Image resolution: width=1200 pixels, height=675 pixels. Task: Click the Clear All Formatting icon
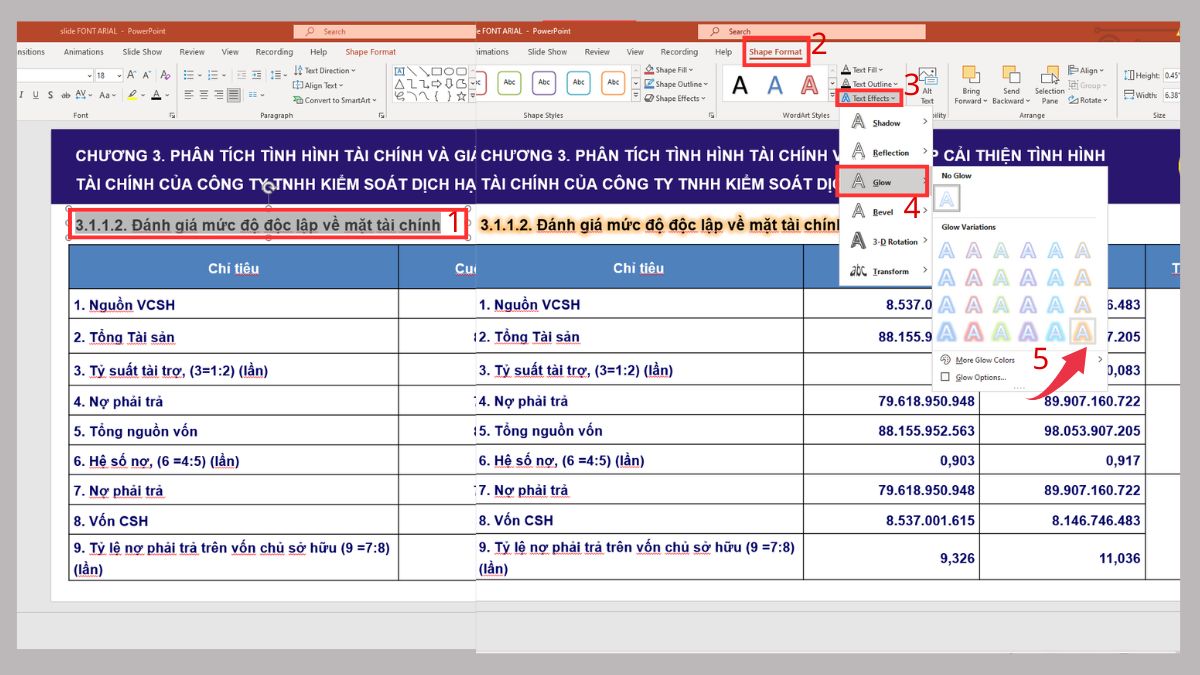click(165, 75)
